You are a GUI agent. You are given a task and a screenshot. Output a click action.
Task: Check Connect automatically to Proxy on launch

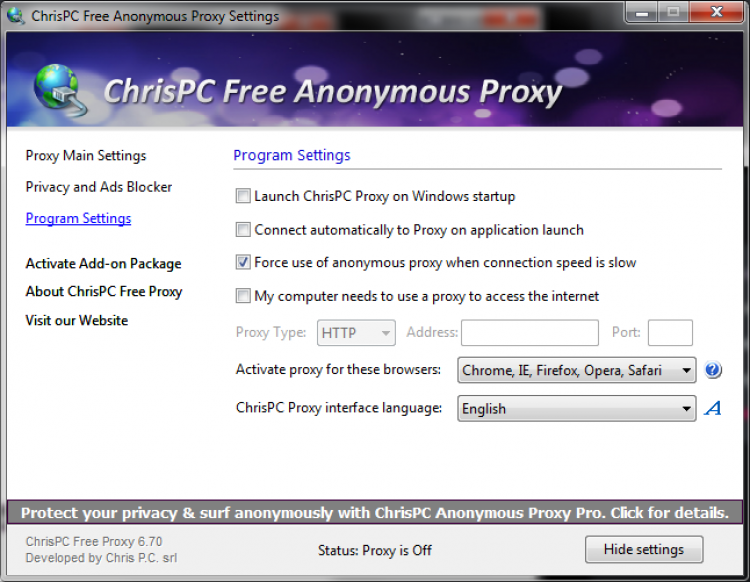tap(243, 230)
